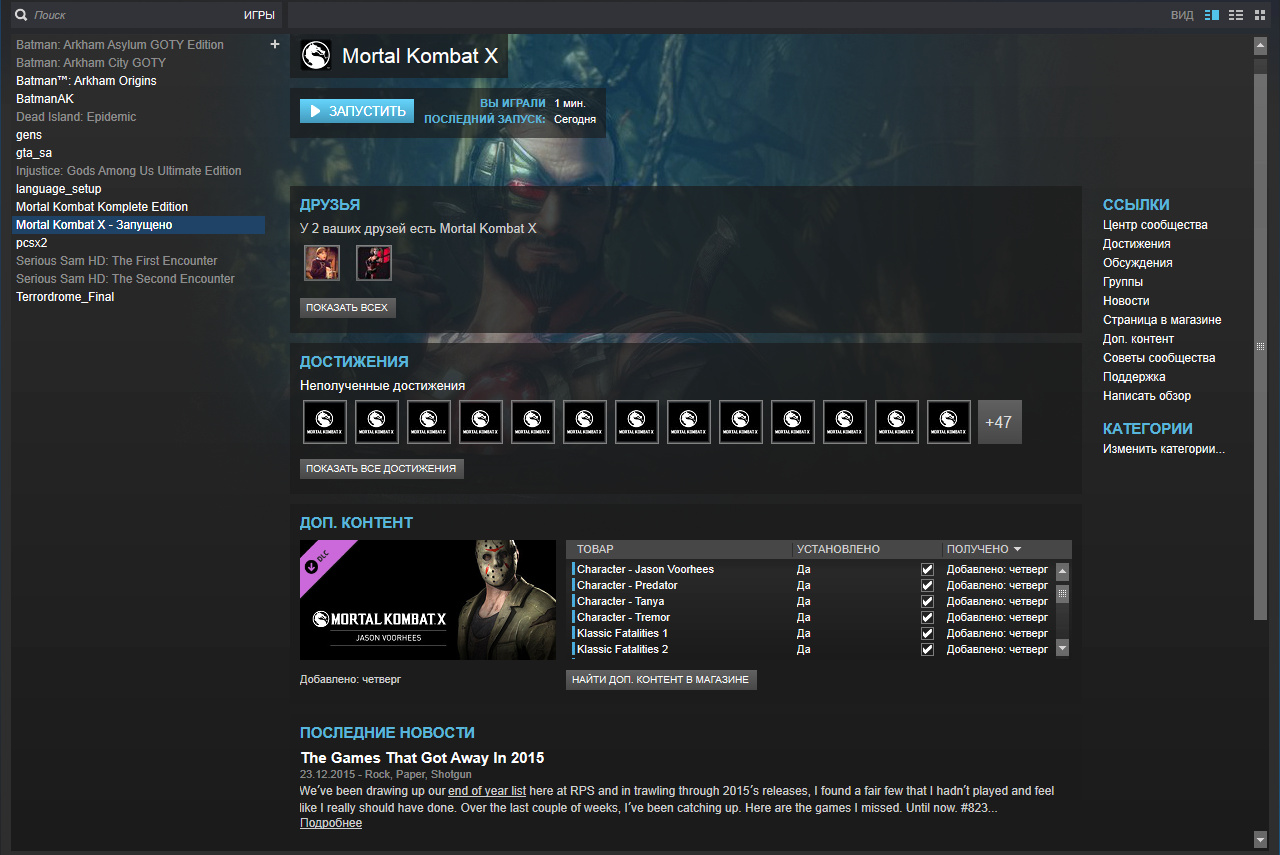Click НАЙТИ ДОП. КОНТЕНТ В МАГАЗИНЕ button

pos(661,680)
